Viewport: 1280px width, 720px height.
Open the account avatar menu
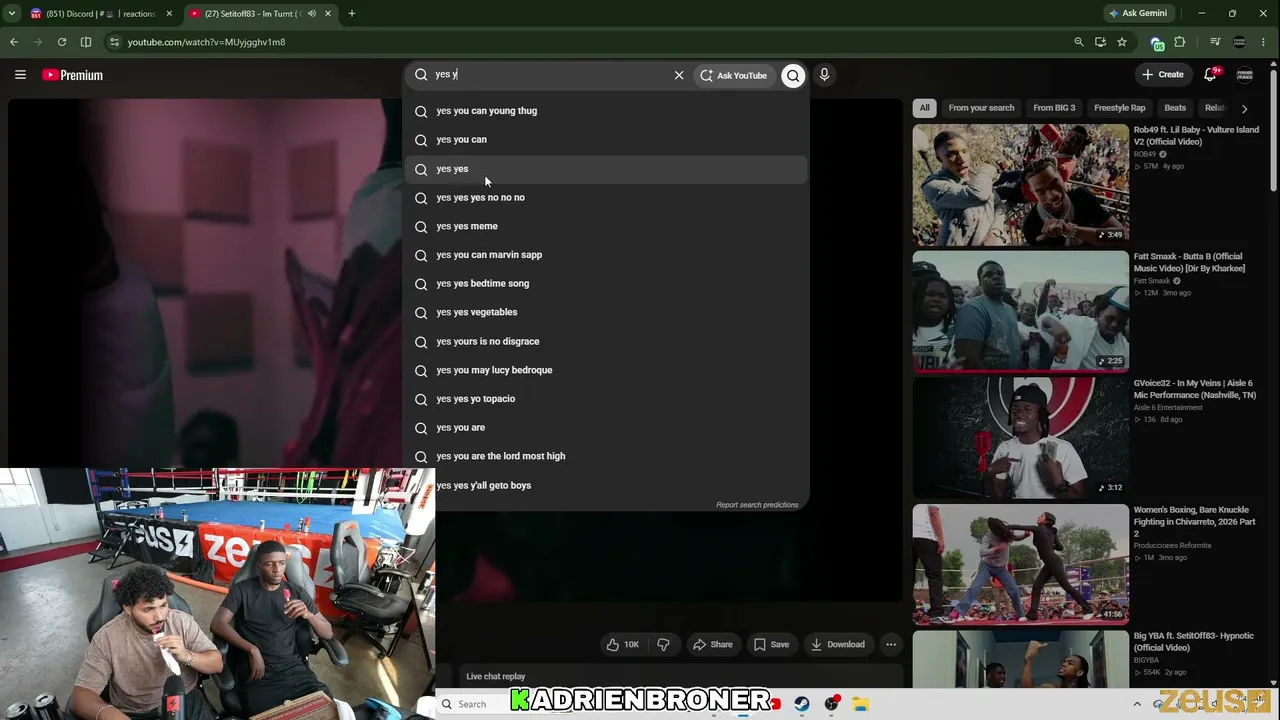pyautogui.click(x=1245, y=75)
